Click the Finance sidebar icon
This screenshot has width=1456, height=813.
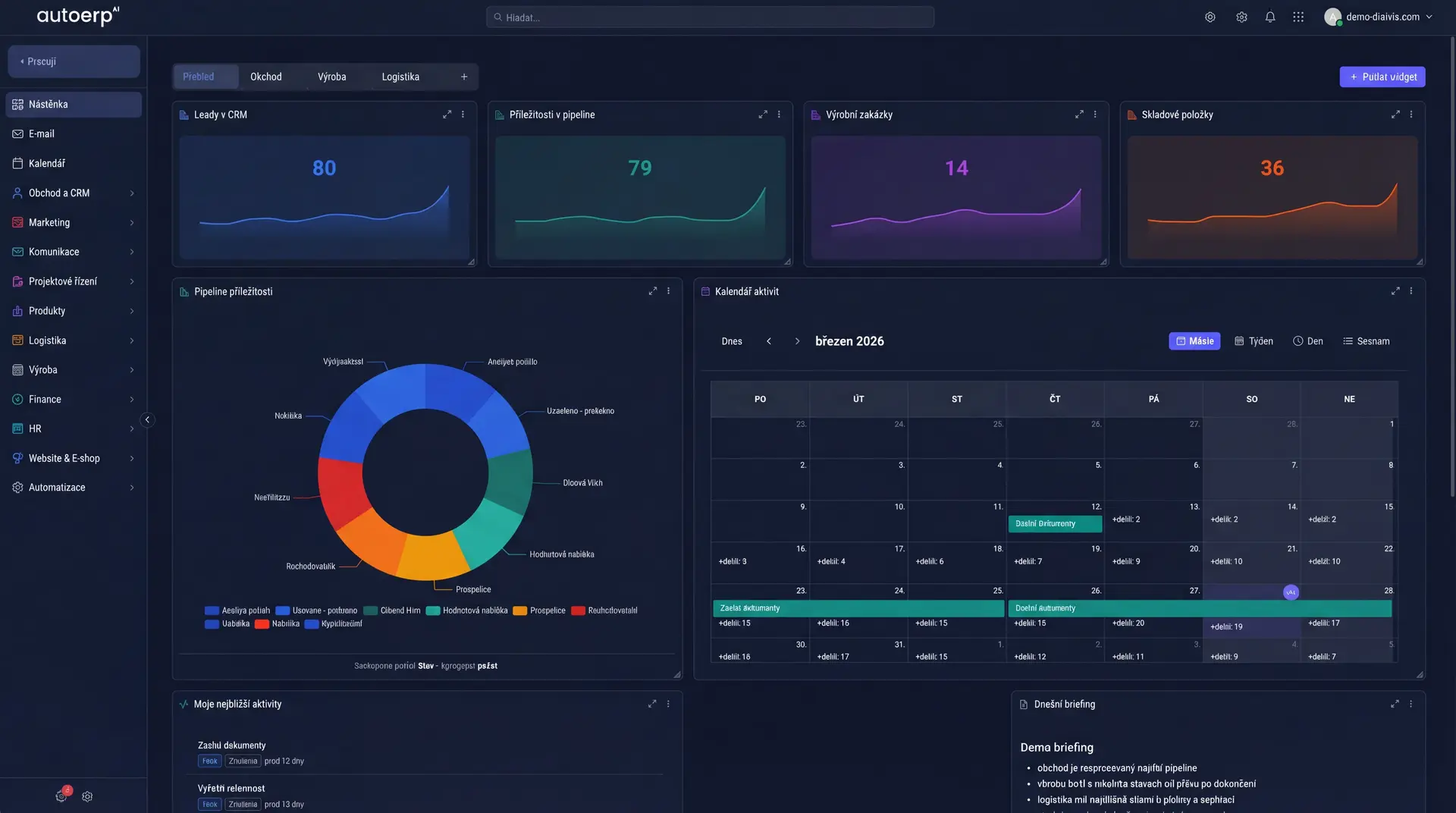point(17,400)
